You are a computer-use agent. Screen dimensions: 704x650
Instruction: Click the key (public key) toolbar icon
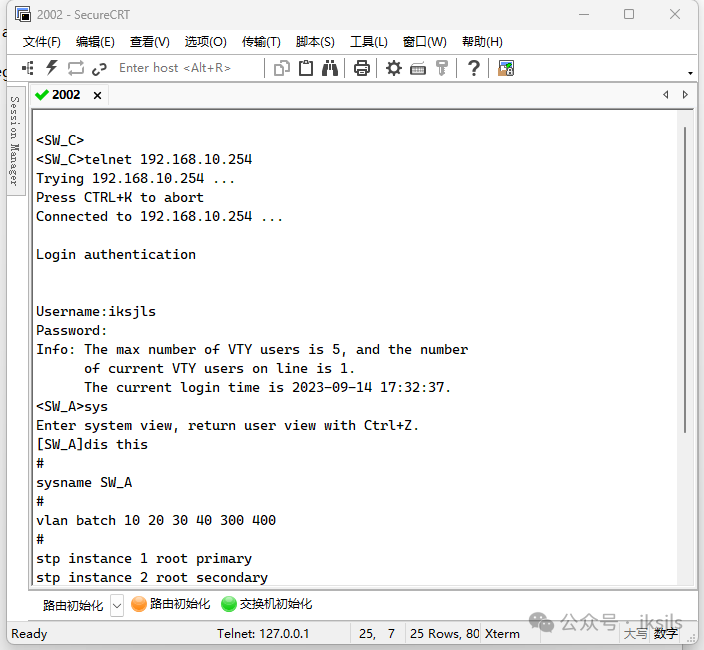[442, 68]
